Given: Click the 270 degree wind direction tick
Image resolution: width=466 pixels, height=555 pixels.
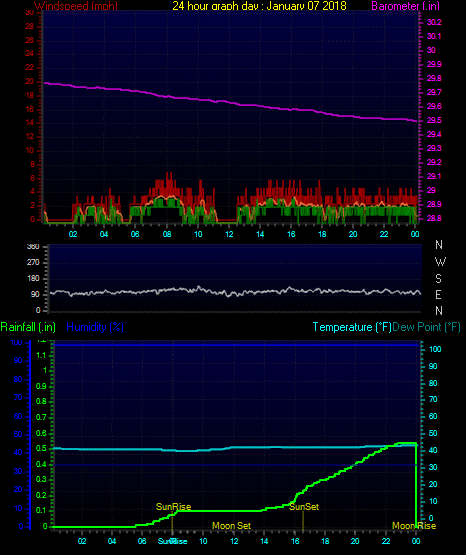Looking at the screenshot, I should point(33,262).
